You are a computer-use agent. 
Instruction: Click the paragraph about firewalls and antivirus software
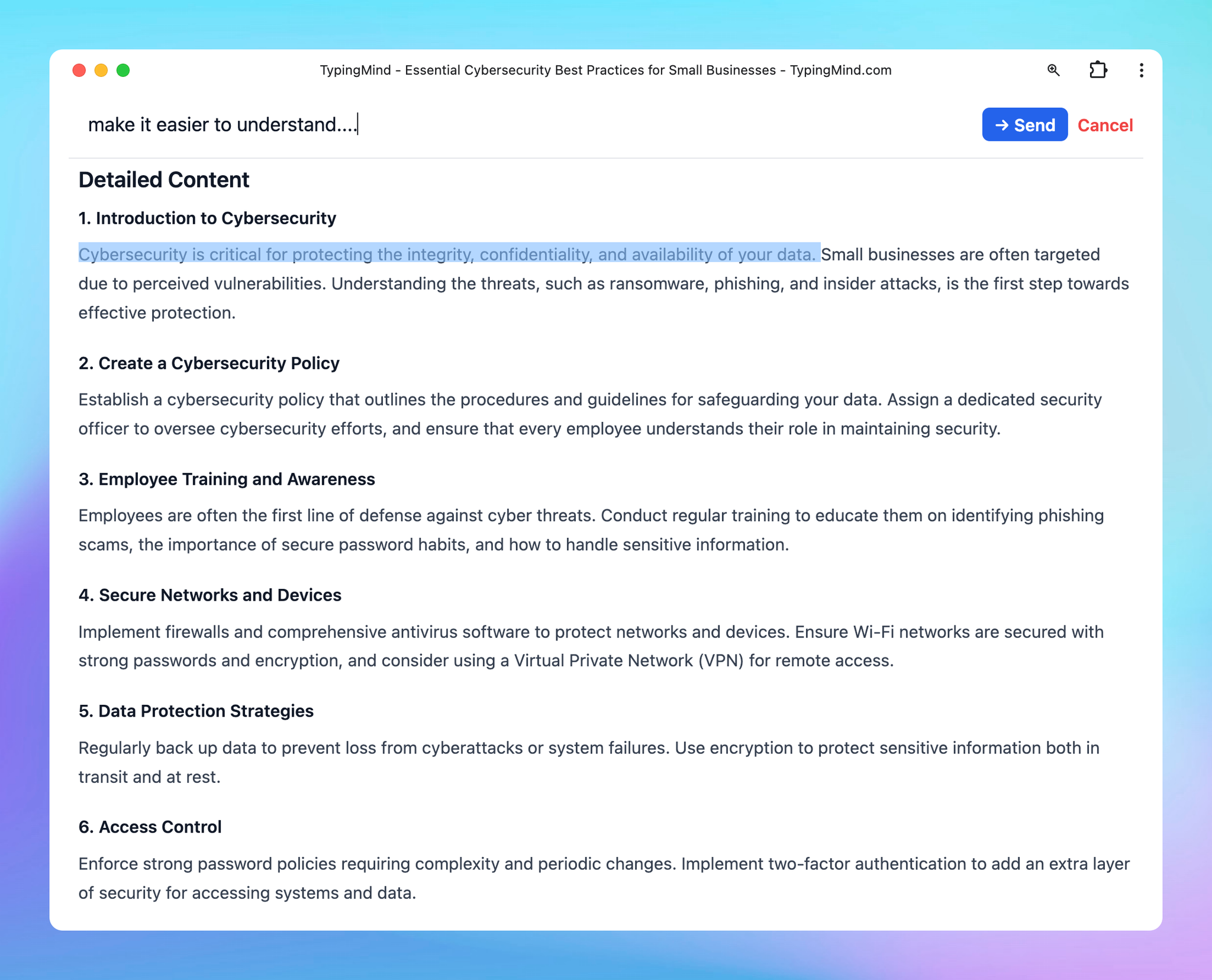coord(591,646)
